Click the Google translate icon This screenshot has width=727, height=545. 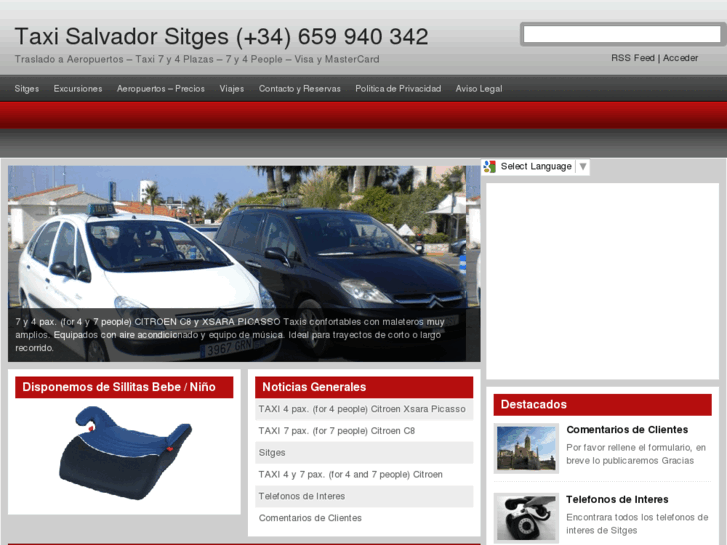pos(490,167)
